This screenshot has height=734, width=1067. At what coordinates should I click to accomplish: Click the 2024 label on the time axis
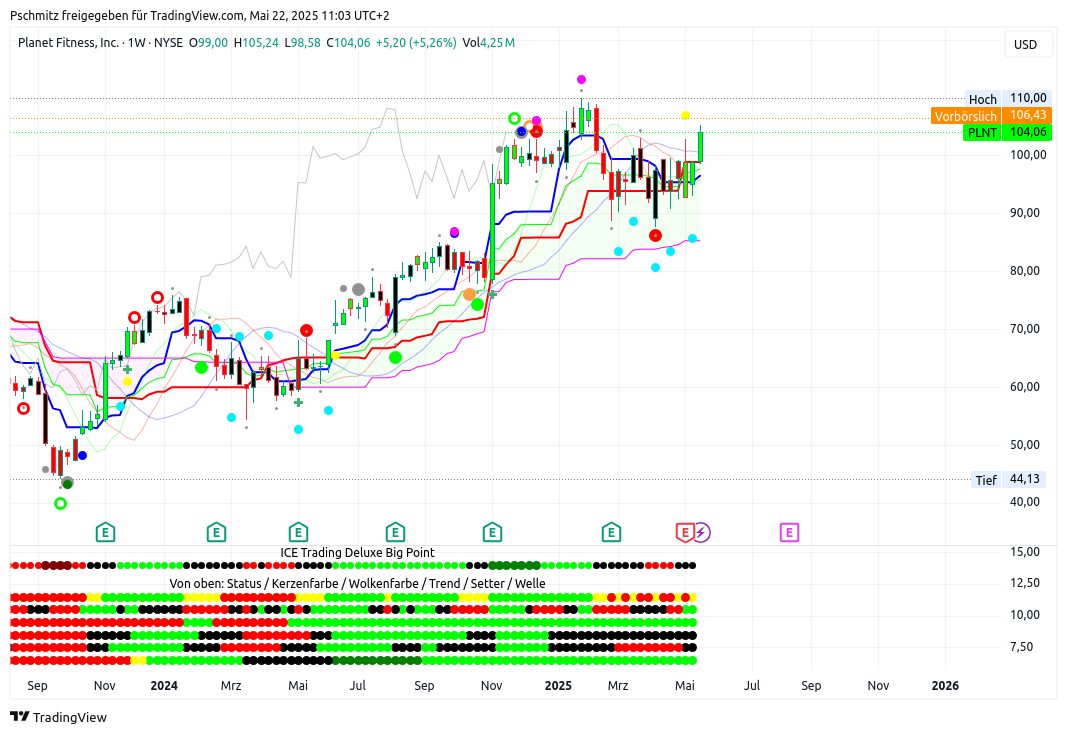pyautogui.click(x=164, y=686)
